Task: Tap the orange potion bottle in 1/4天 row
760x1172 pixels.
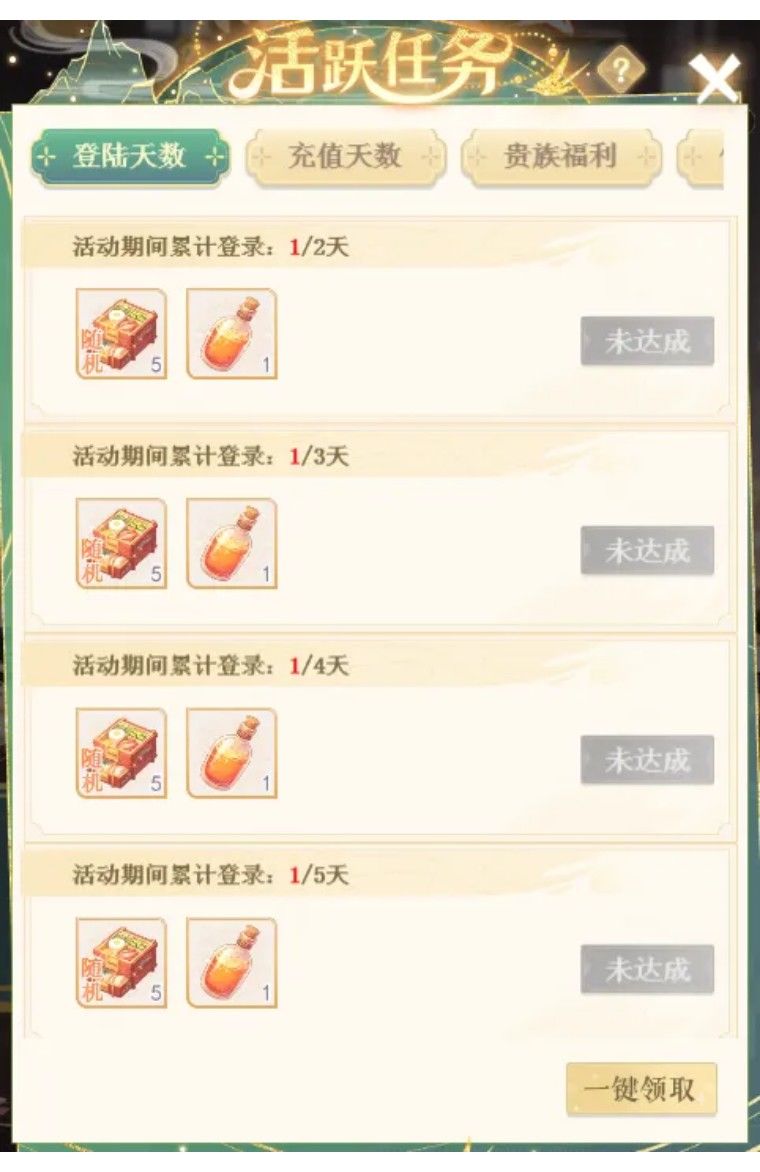Action: click(x=232, y=753)
